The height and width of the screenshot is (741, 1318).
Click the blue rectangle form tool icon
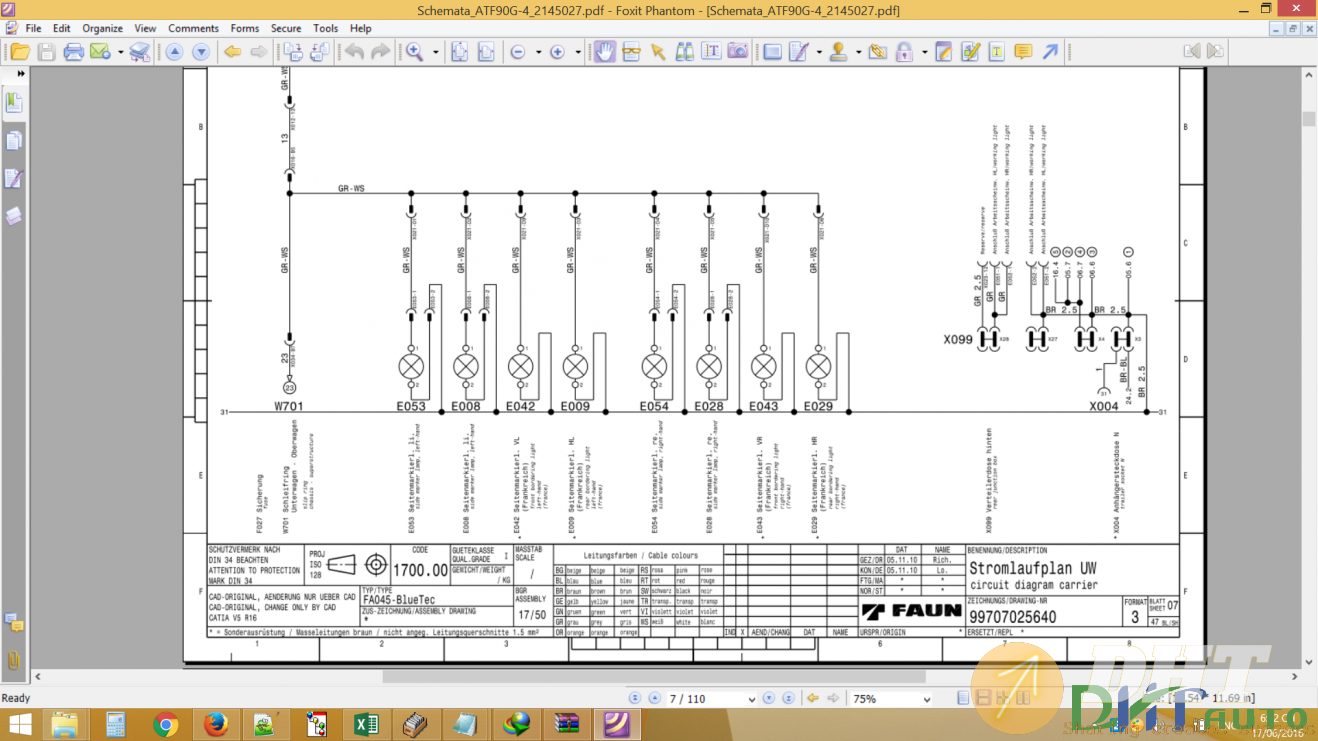tap(772, 52)
